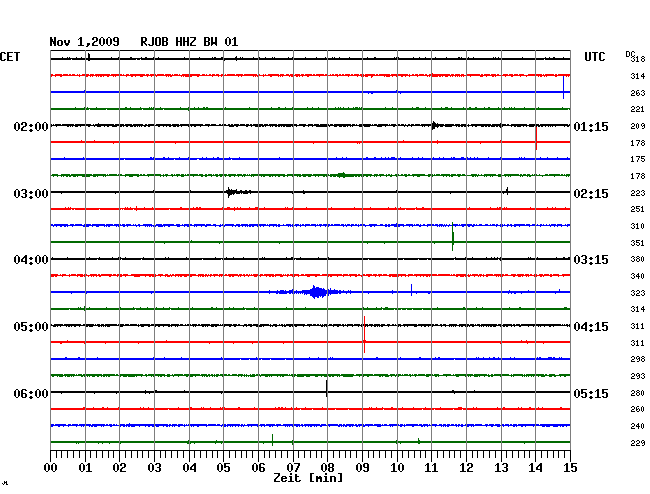Click the 'UTC' time zone label
This screenshot has width=650, height=494.
pos(594,57)
